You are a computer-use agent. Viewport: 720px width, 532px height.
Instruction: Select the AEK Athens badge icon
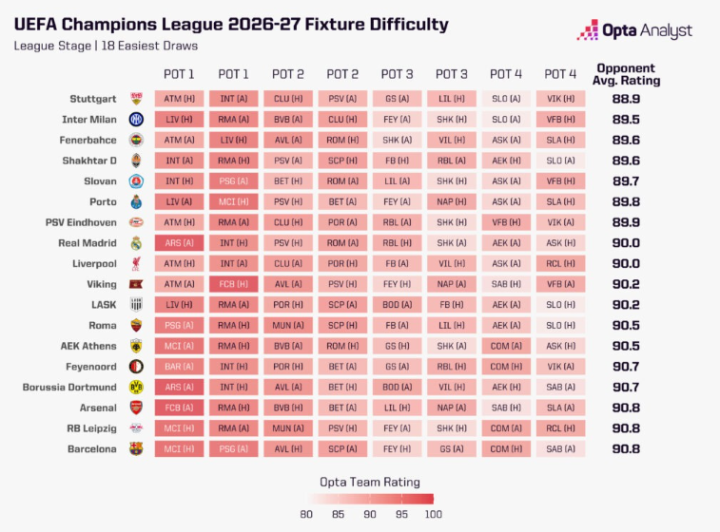point(136,346)
